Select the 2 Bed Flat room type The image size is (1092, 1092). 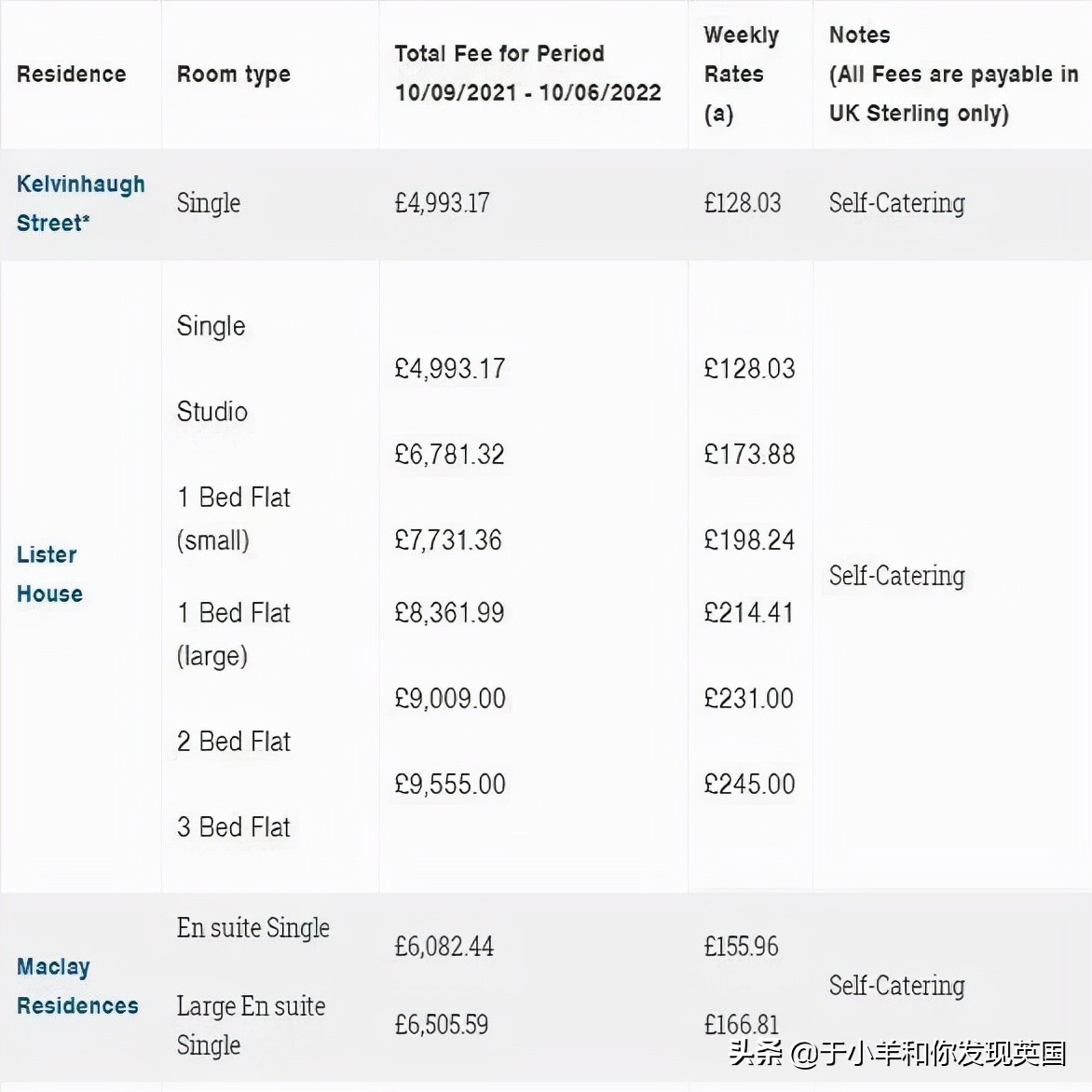point(234,742)
